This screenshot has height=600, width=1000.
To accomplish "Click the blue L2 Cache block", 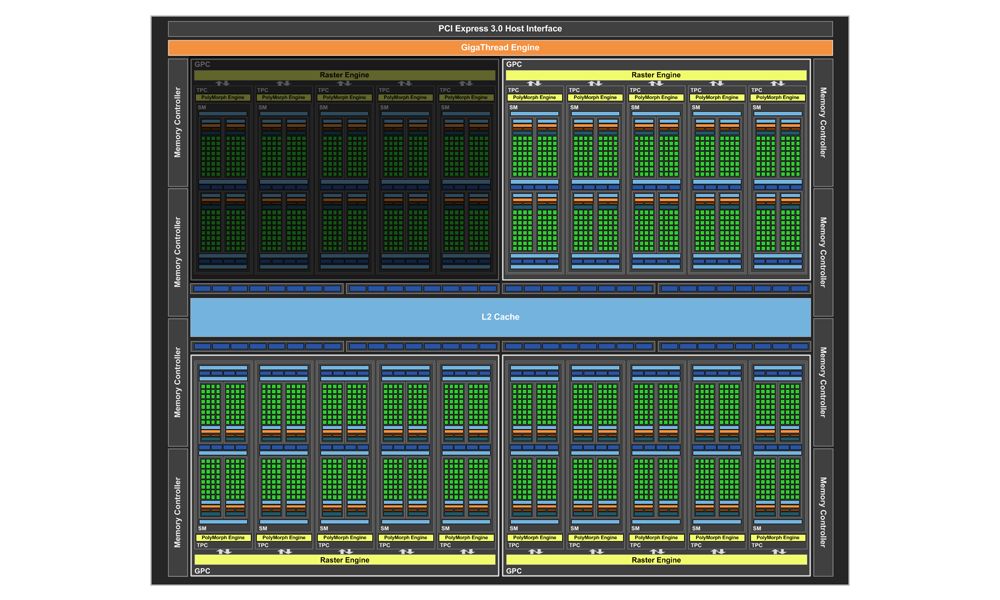I will 500,317.
